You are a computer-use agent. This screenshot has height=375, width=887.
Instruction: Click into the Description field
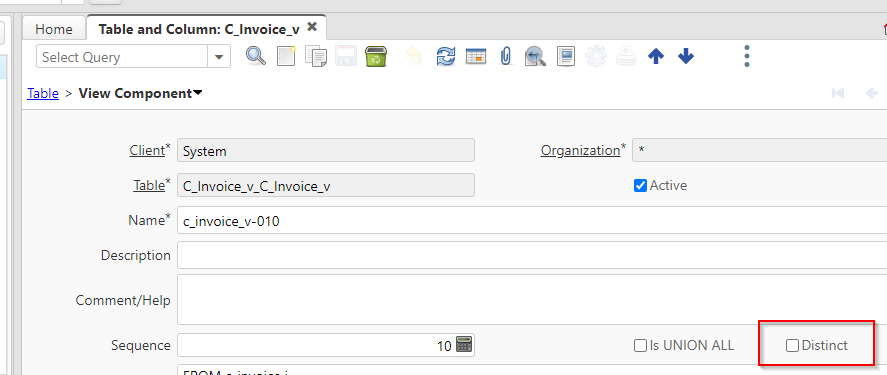532,255
